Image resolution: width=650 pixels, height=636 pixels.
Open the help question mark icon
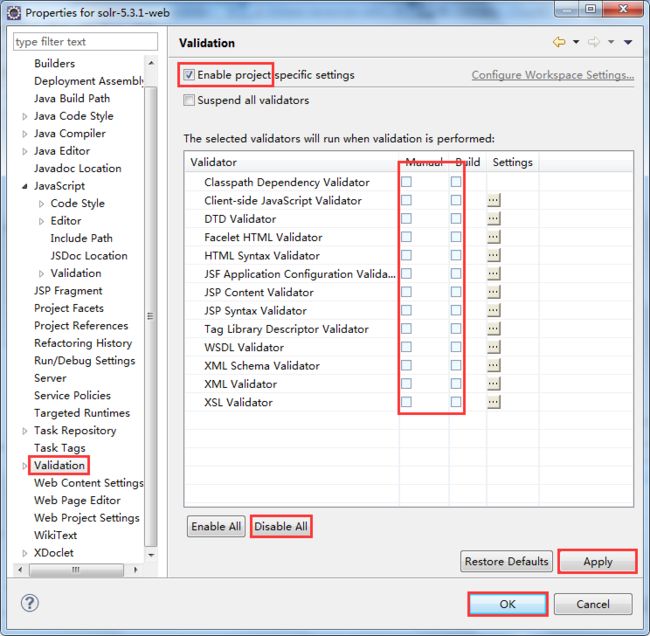30,603
